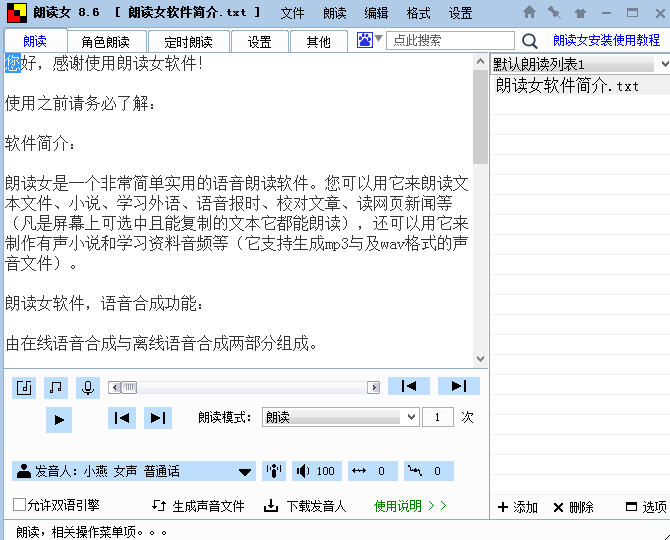The width and height of the screenshot is (670, 540).
Task: Open the 朗读模式 combo box
Action: pos(341,417)
